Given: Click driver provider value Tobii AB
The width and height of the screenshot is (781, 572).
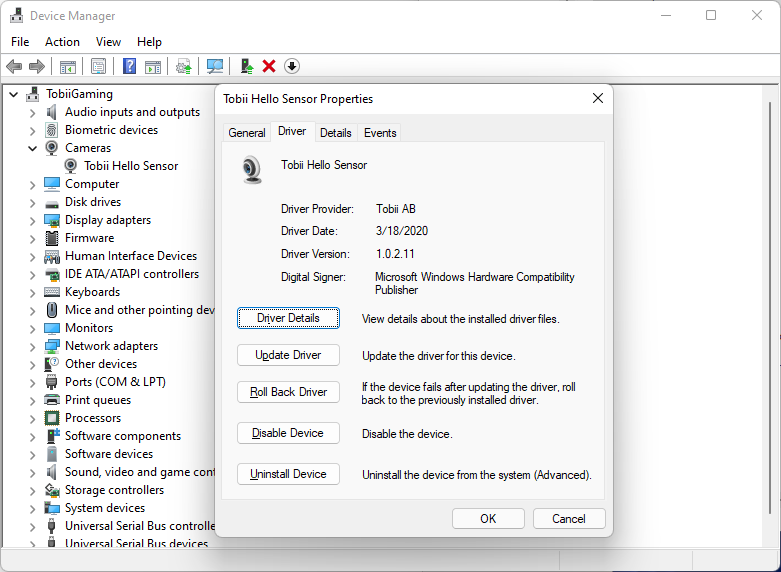Looking at the screenshot, I should tap(396, 209).
